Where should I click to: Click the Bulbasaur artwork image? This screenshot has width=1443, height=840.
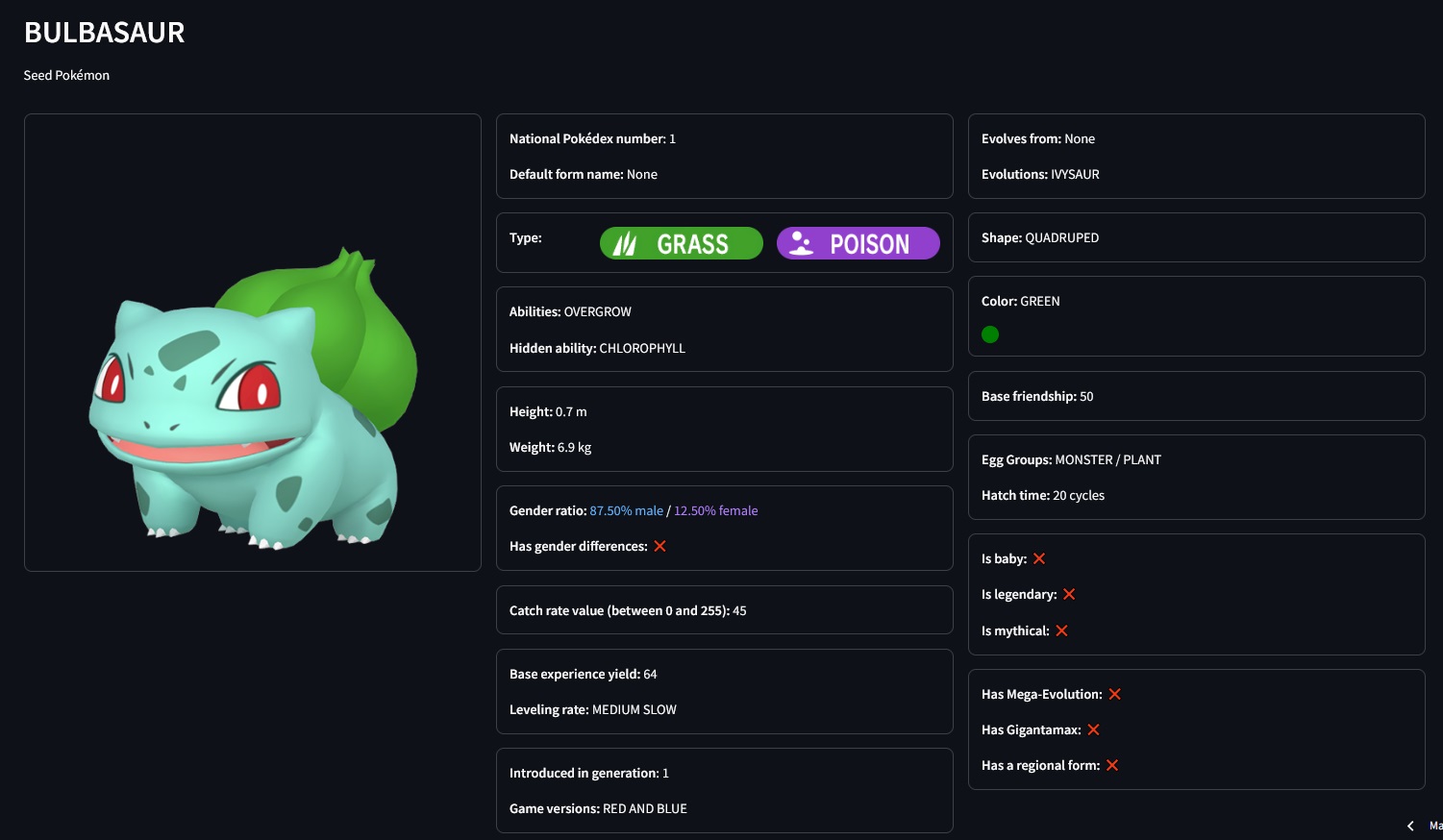(x=253, y=399)
